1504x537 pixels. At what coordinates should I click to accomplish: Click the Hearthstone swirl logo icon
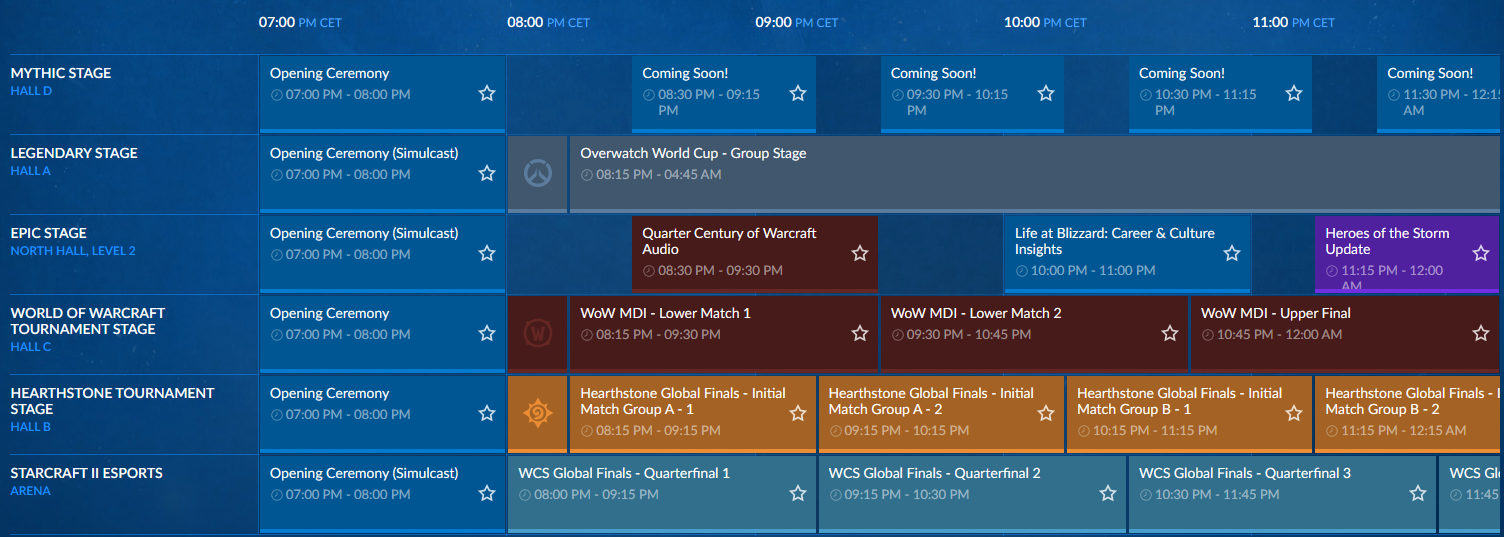pos(538,413)
